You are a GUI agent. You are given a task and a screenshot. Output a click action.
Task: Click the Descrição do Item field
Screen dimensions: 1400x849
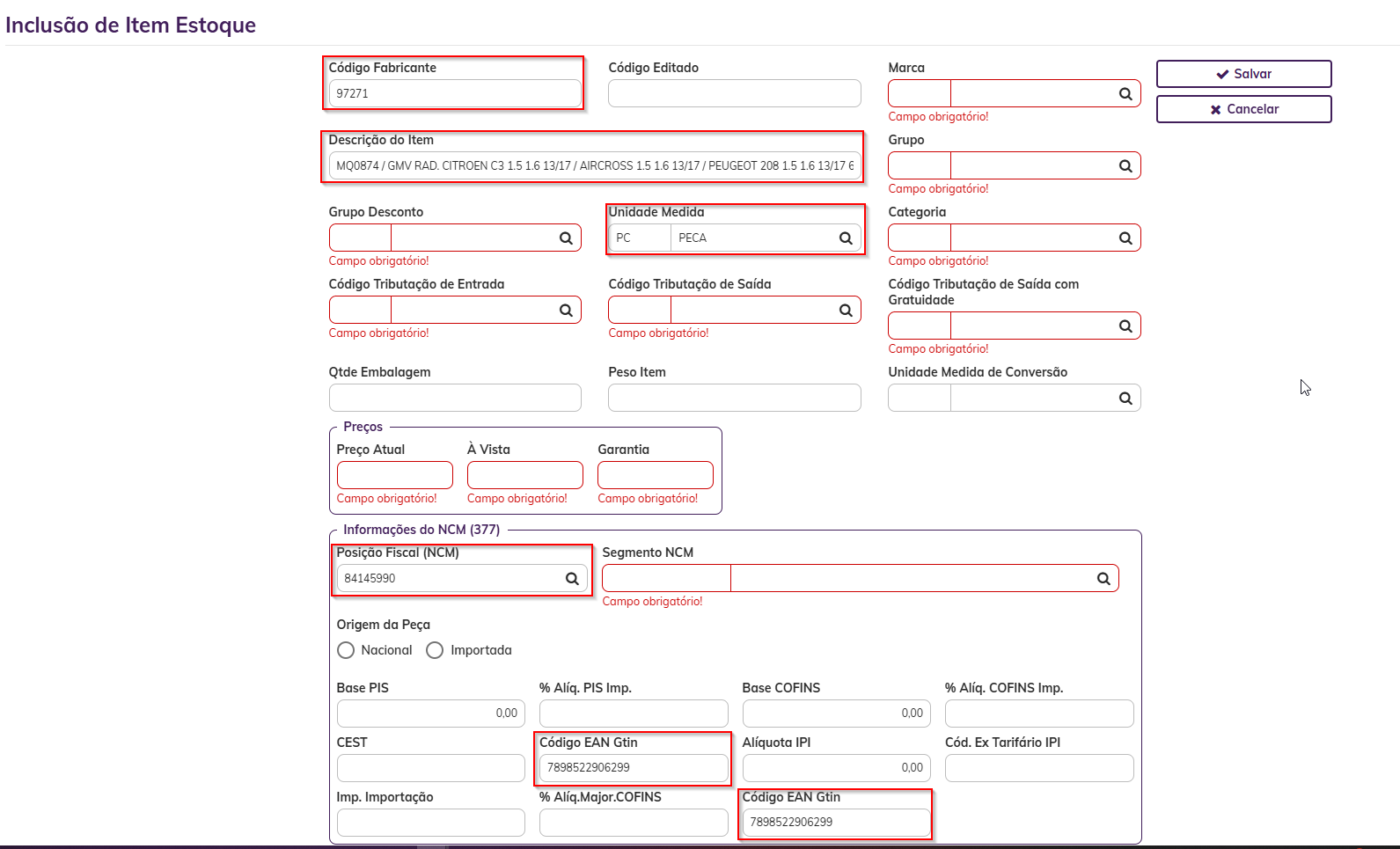click(595, 165)
